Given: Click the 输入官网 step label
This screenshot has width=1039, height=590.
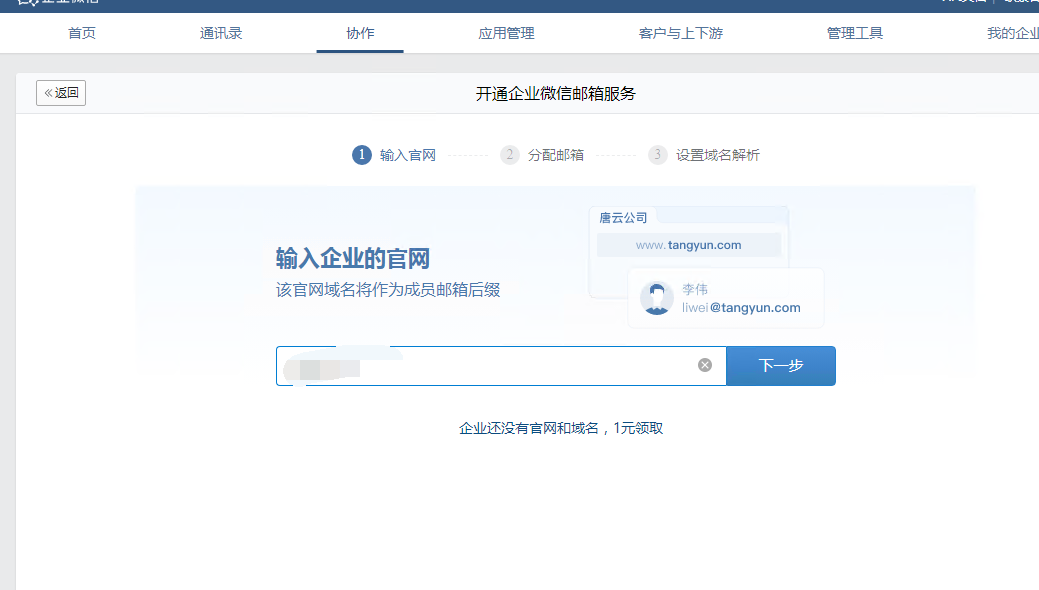Looking at the screenshot, I should [408, 155].
